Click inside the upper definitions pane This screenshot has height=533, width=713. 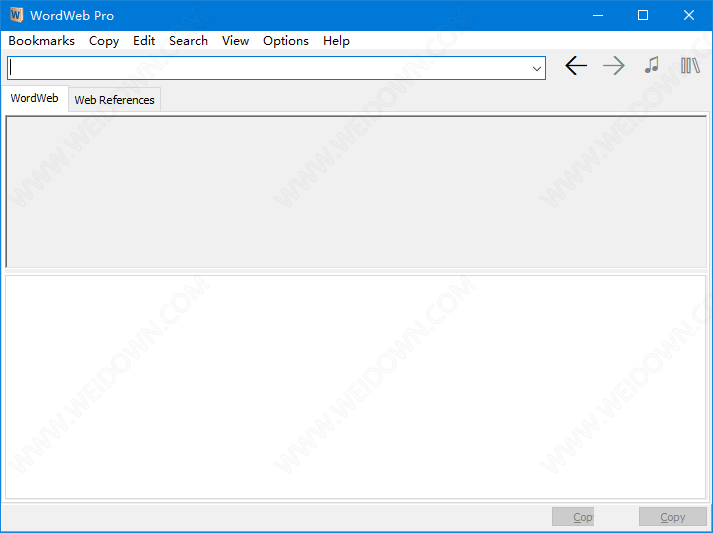[356, 191]
